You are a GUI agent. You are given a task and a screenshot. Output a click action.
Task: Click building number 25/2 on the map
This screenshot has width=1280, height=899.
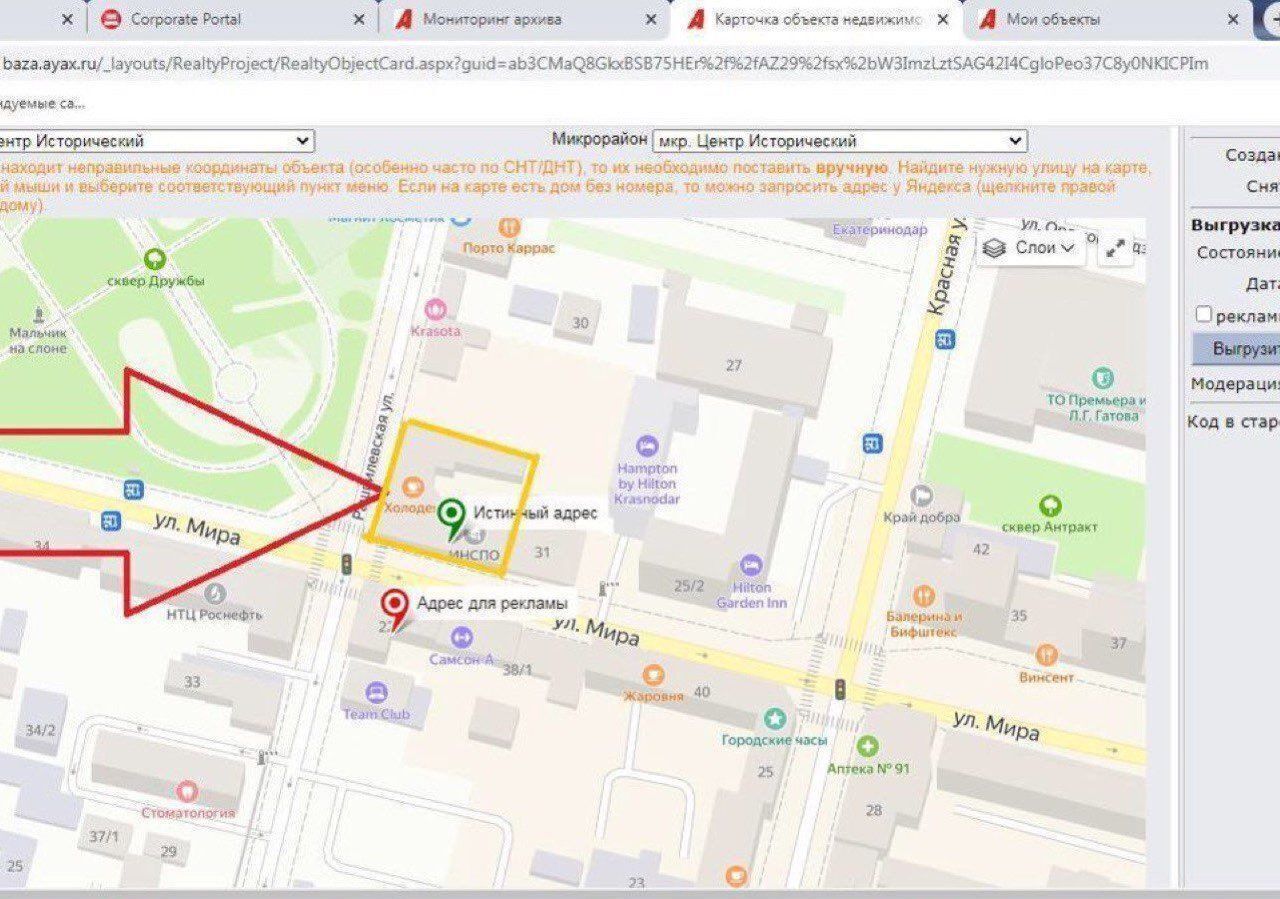[689, 586]
